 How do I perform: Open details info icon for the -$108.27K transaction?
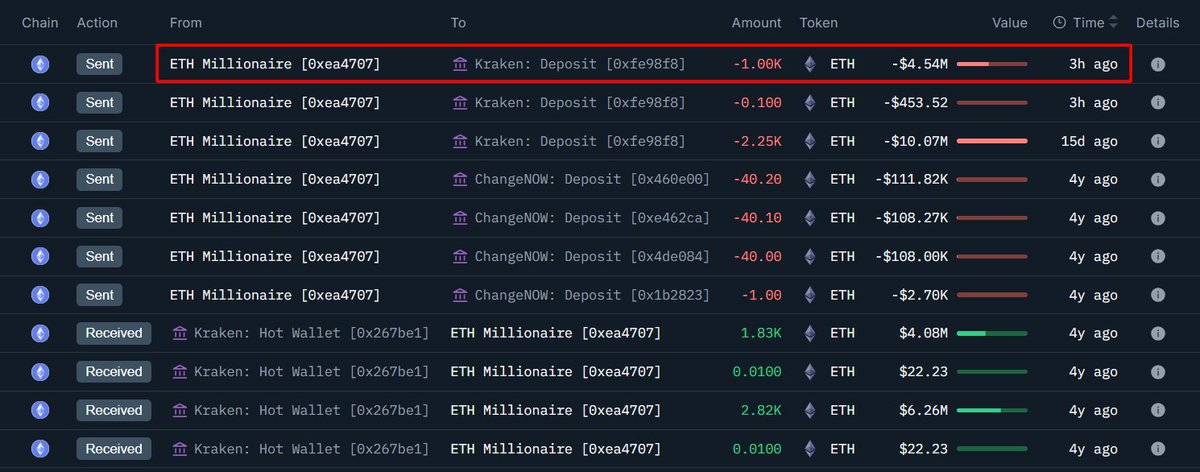click(1157, 218)
